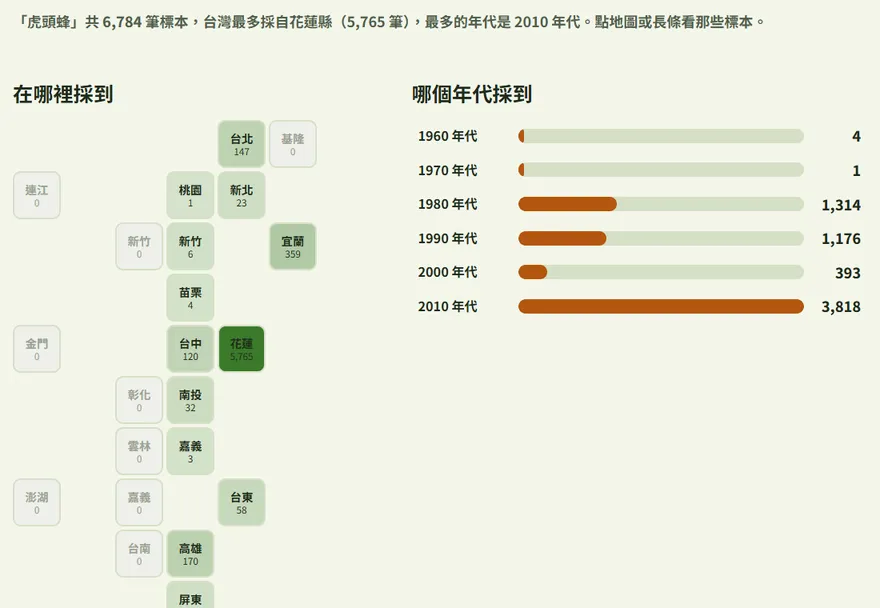Select the 台南 tile showing 0
The height and width of the screenshot is (608, 880).
pyautogui.click(x=139, y=553)
